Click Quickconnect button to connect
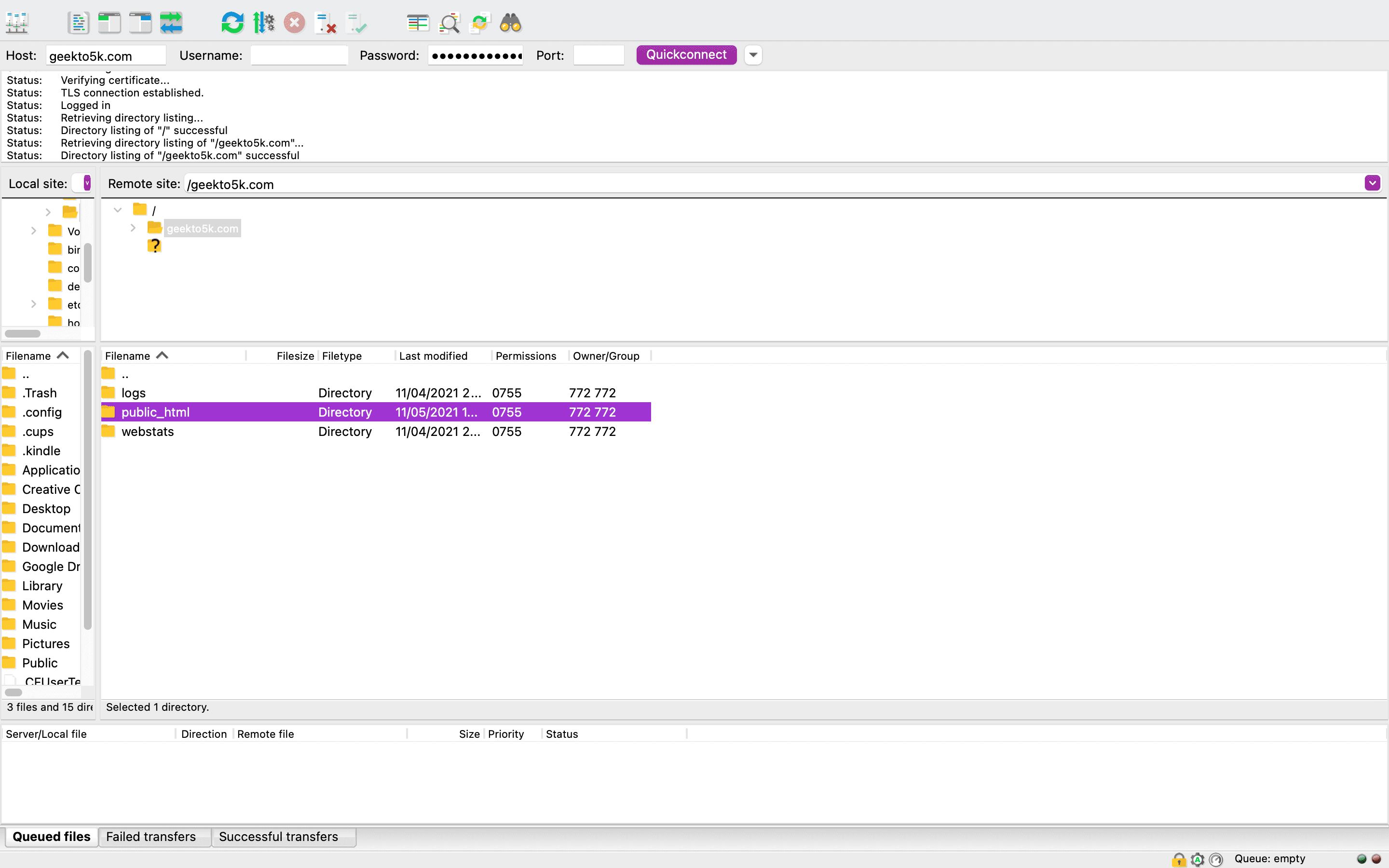This screenshot has width=1389, height=868. pyautogui.click(x=686, y=54)
